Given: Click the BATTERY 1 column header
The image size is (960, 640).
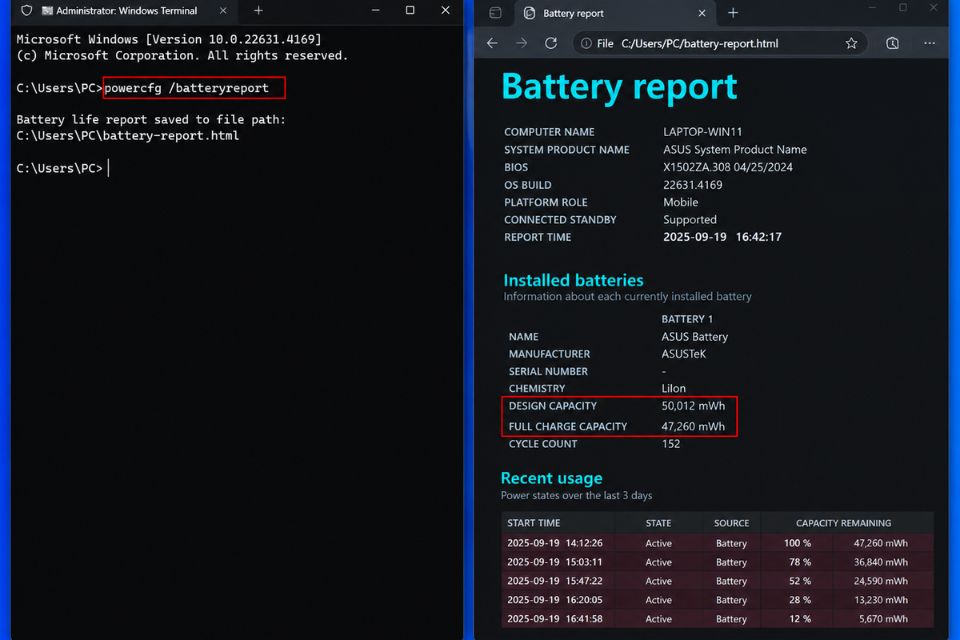Looking at the screenshot, I should [687, 319].
